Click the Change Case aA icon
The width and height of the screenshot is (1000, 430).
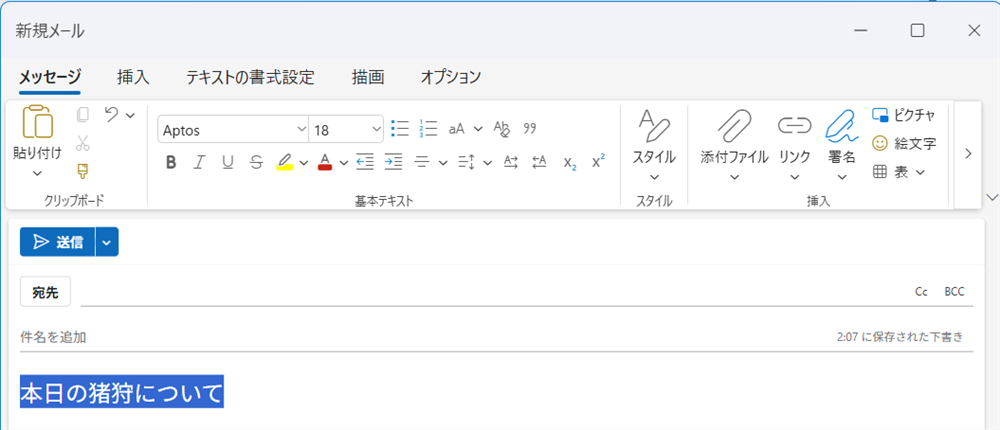click(457, 129)
